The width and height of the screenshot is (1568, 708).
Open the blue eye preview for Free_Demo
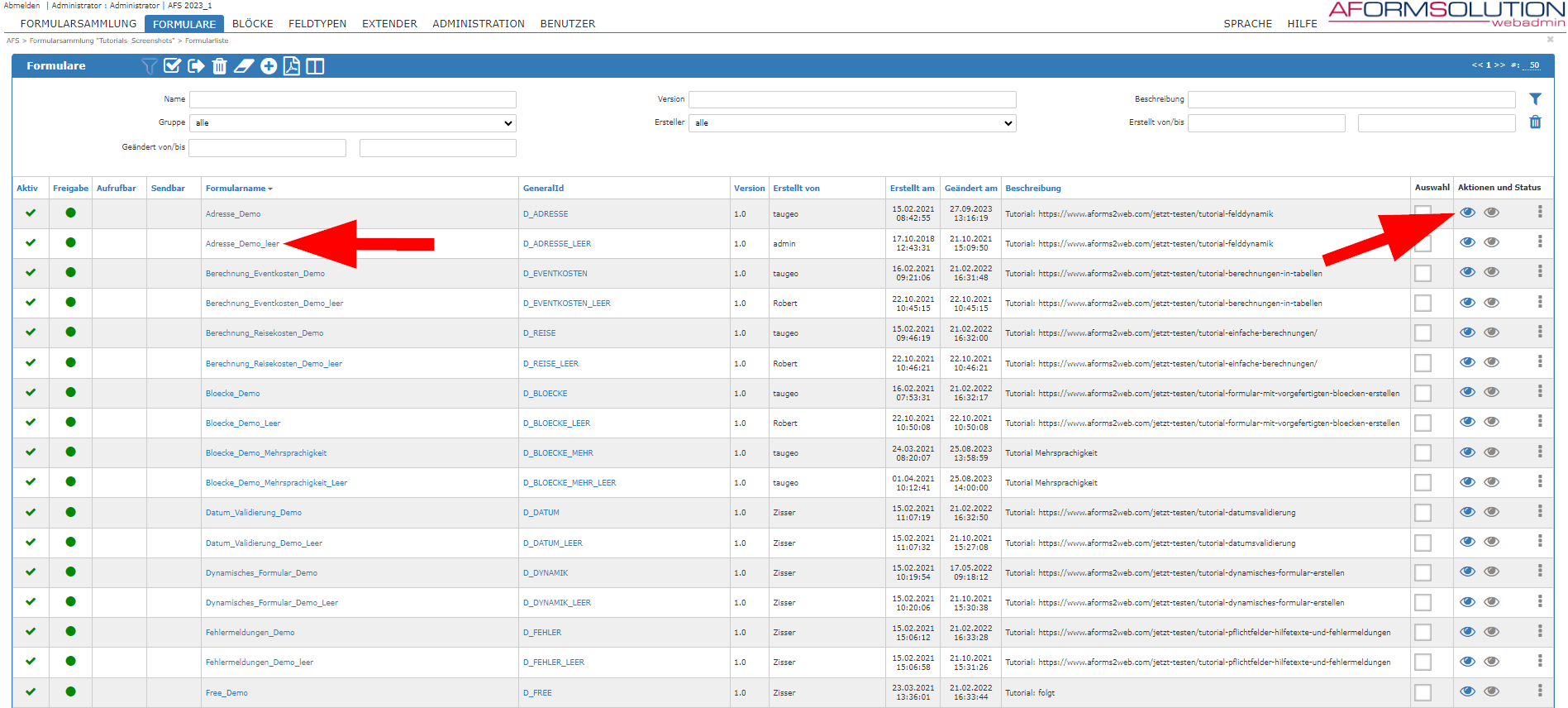(1467, 691)
